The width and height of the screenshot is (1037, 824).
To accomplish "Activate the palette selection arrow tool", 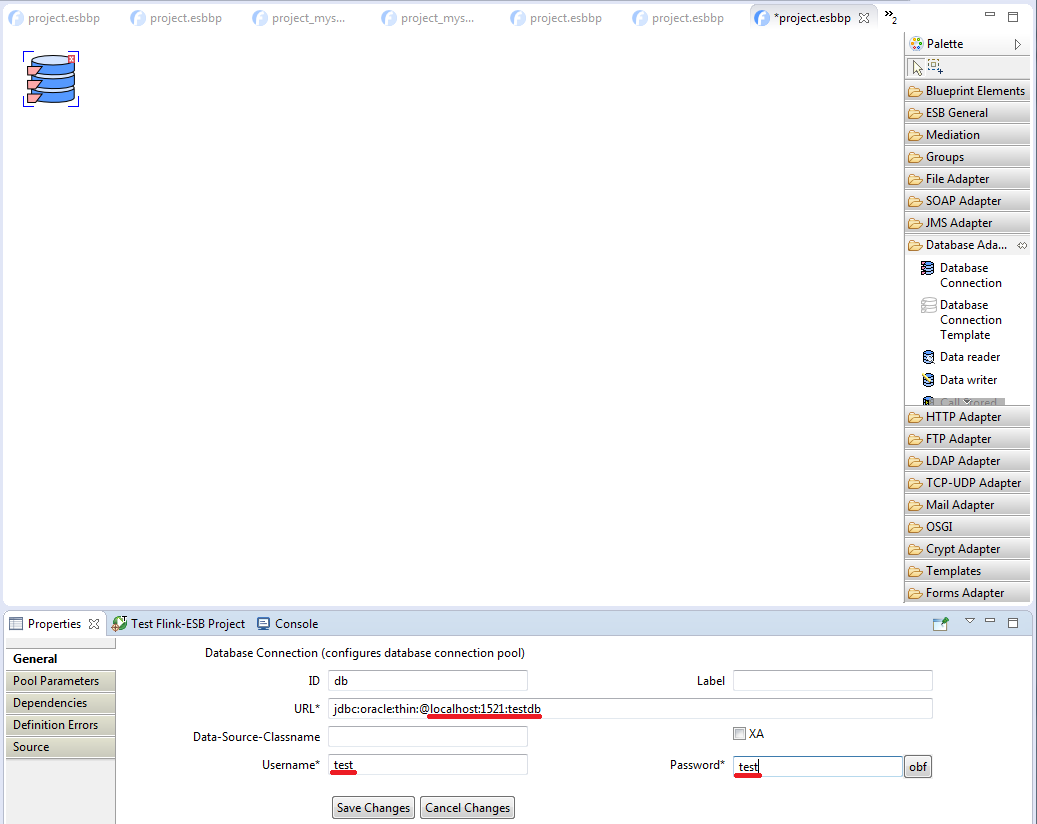I will [917, 67].
